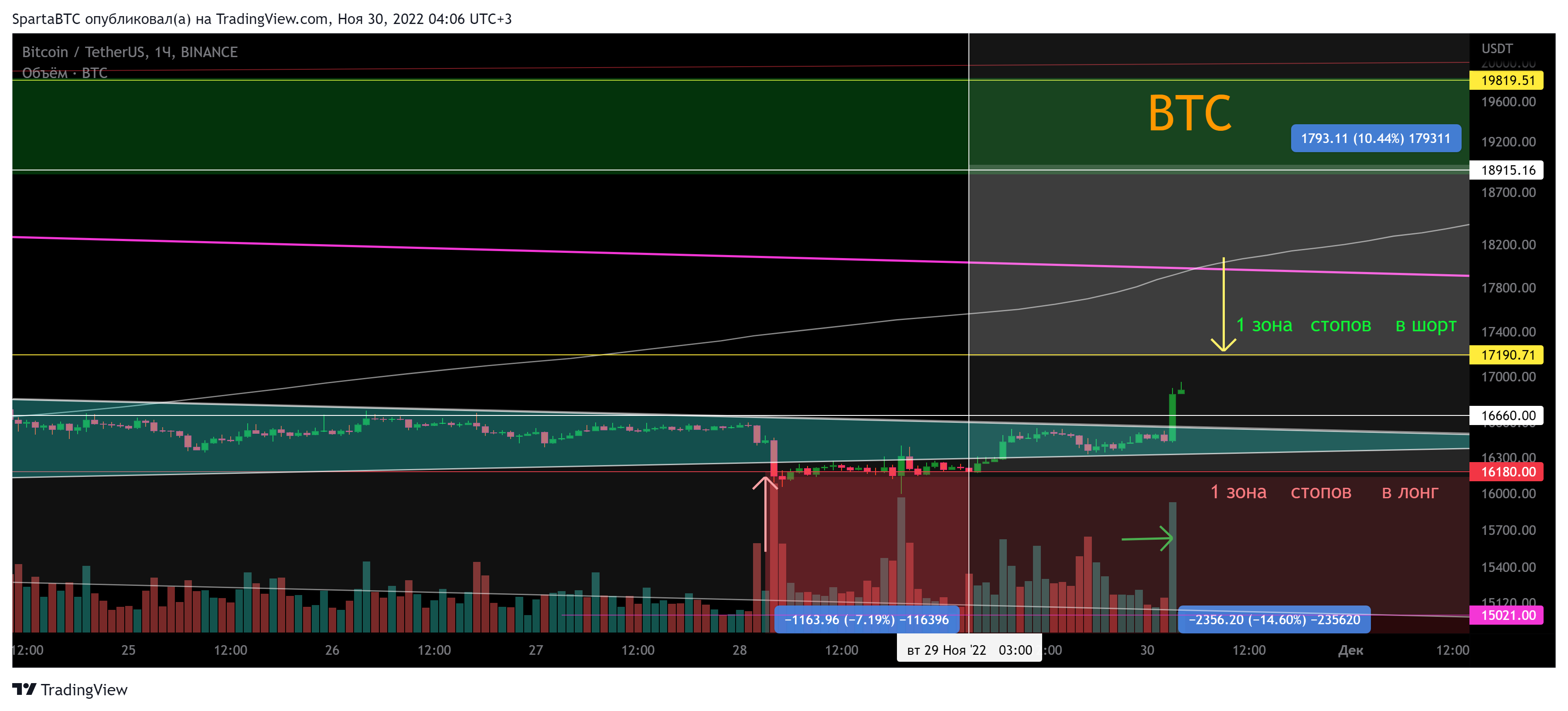Click the white 18915.16 price label
Screen dimensions: 1568x711
(1506, 170)
